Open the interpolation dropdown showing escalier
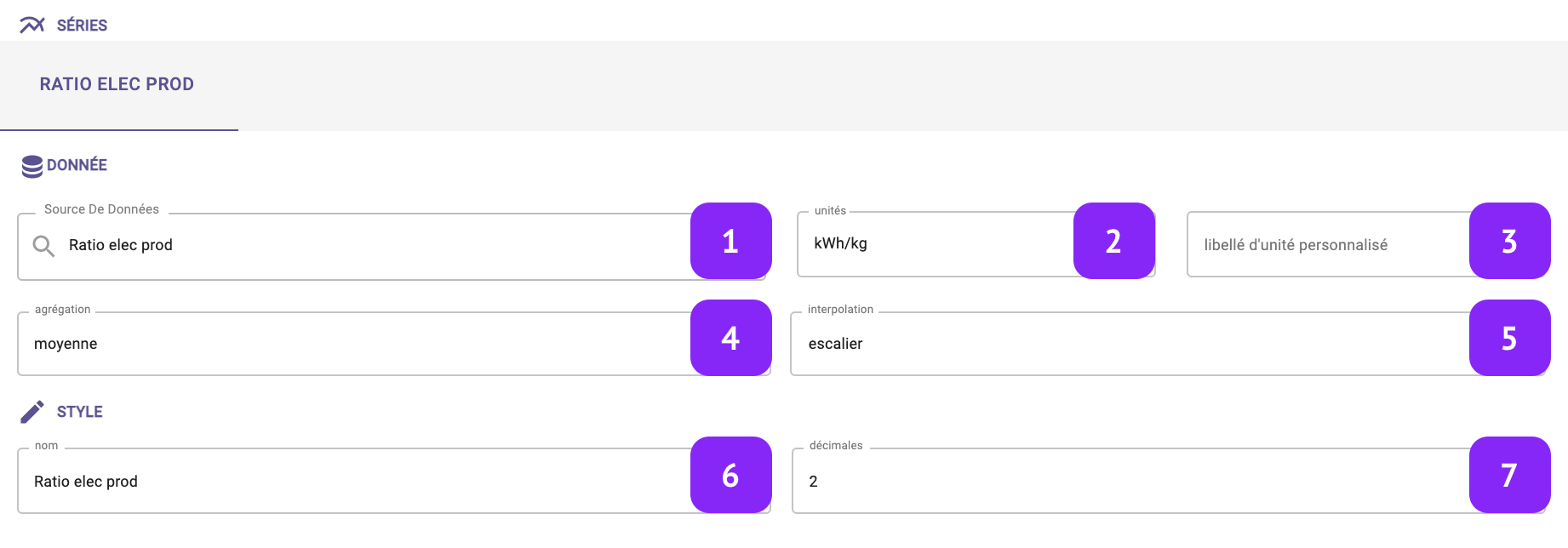1568x548 pixels. (x=1168, y=344)
